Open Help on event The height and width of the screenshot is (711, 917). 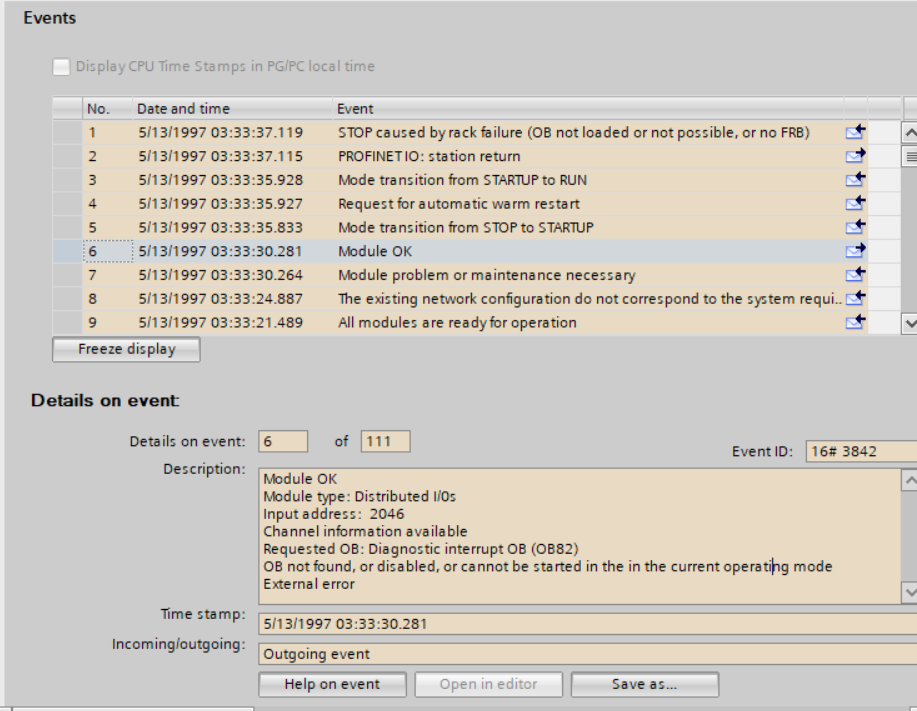(332, 684)
